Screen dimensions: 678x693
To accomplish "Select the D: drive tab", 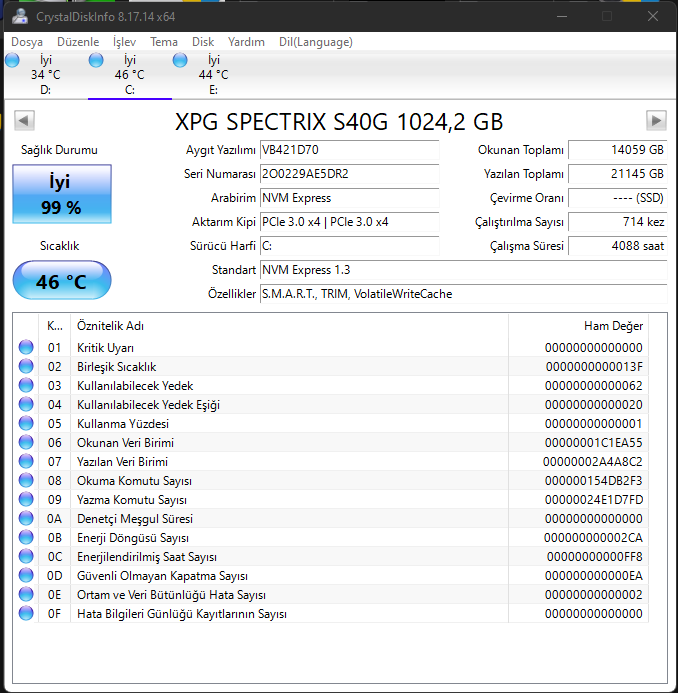I will pos(46,75).
